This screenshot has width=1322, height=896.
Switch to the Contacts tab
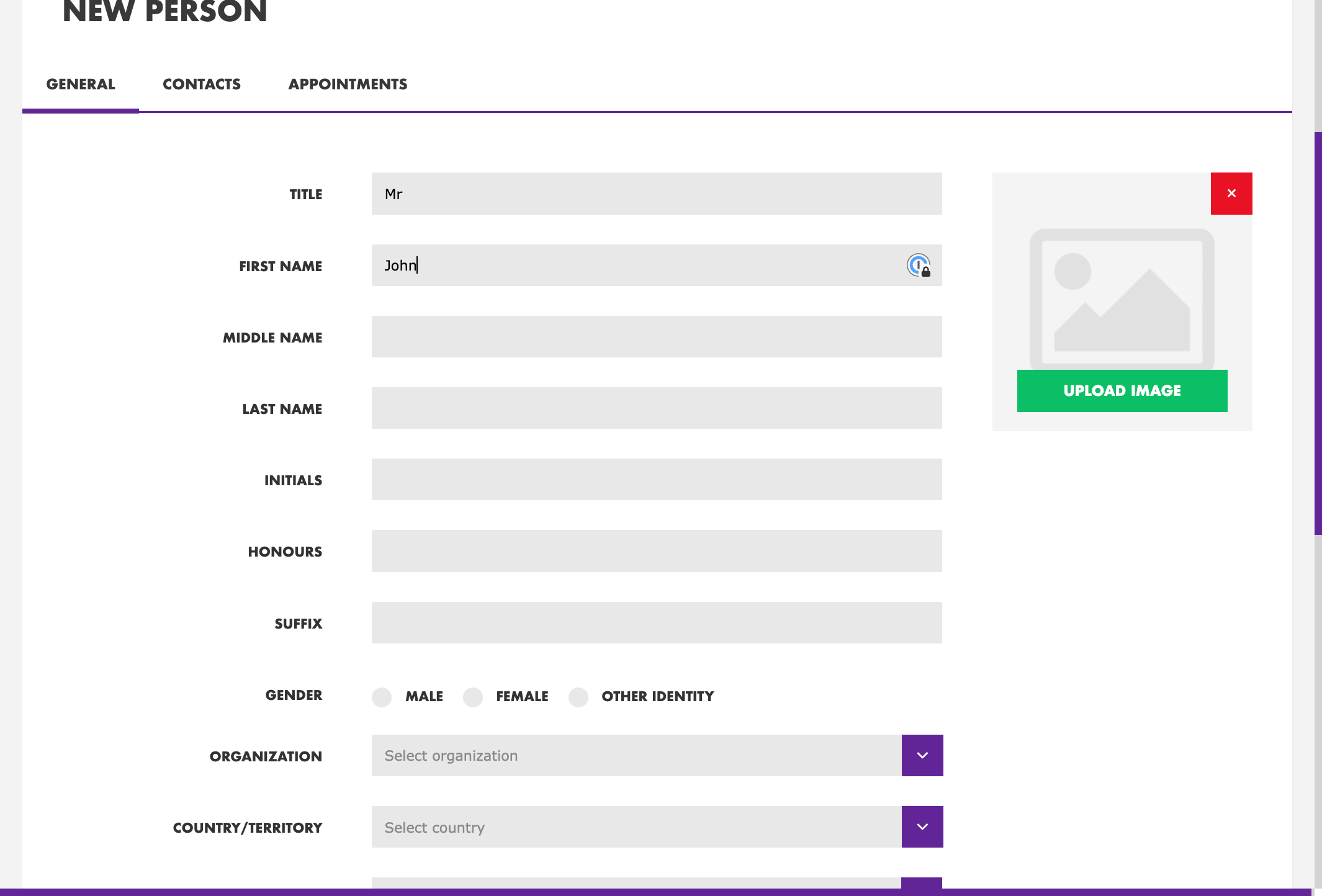[202, 84]
